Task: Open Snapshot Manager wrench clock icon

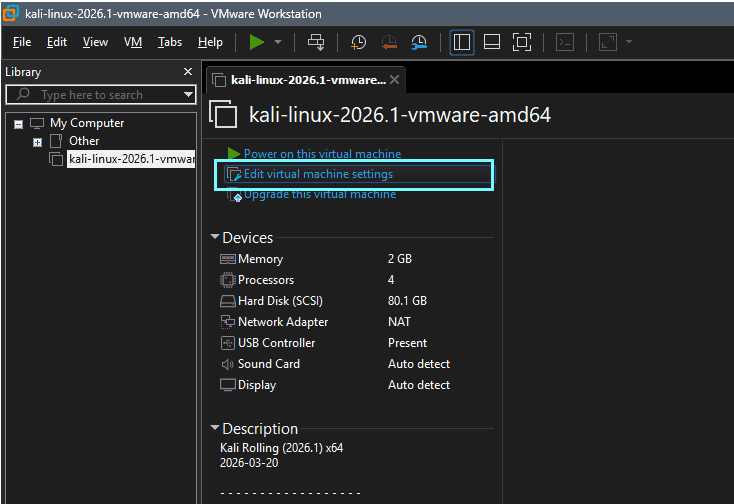Action: (x=419, y=42)
